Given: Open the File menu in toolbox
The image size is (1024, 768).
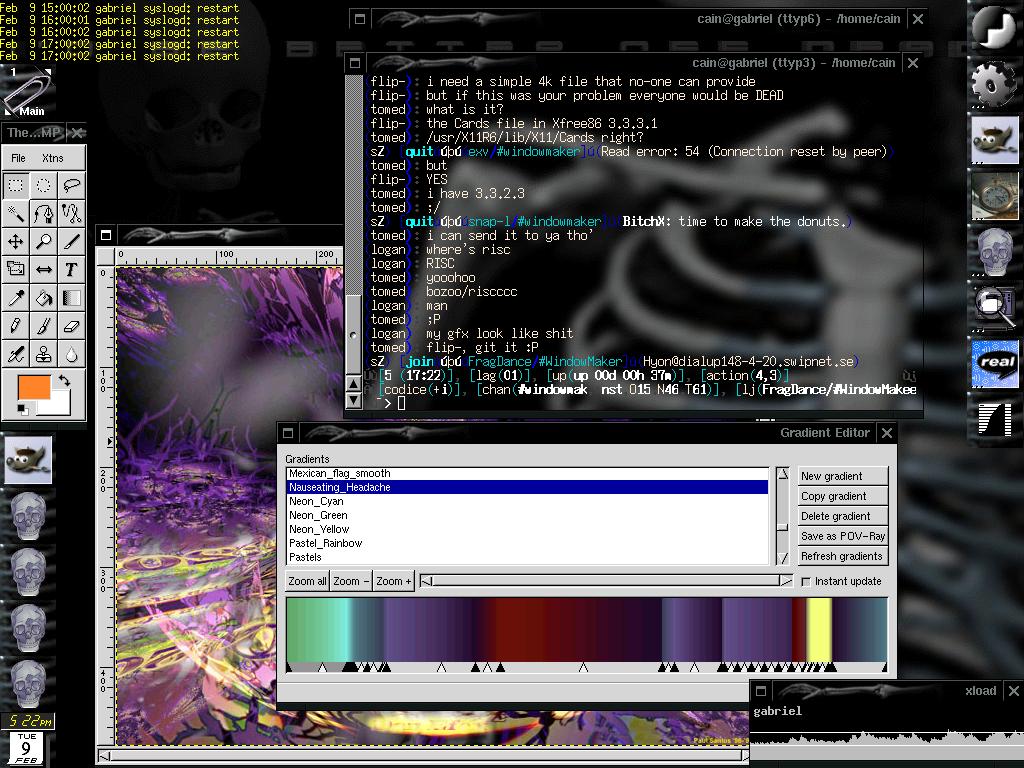Looking at the screenshot, I should [x=18, y=158].
